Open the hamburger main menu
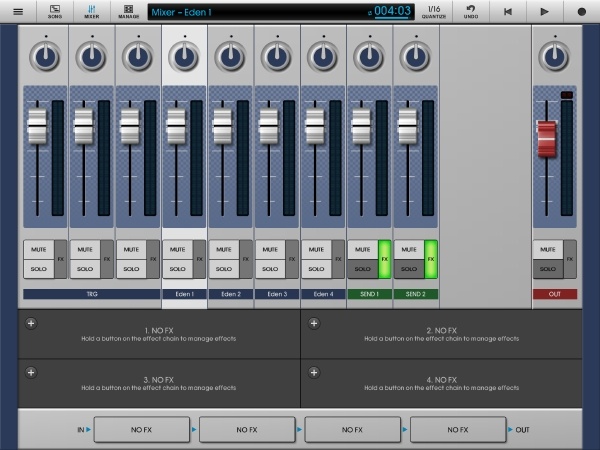The height and width of the screenshot is (450, 600). tap(17, 11)
